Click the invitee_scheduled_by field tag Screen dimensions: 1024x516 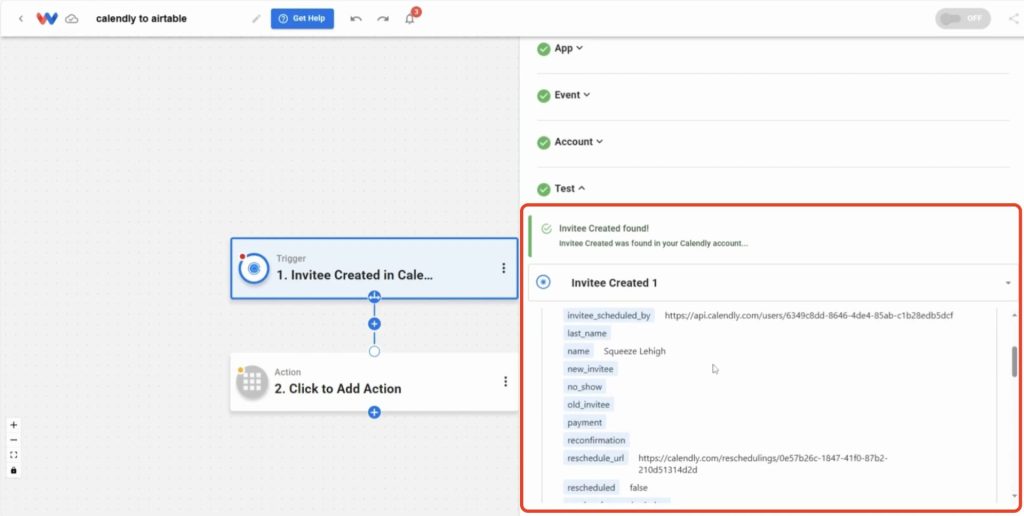point(609,315)
